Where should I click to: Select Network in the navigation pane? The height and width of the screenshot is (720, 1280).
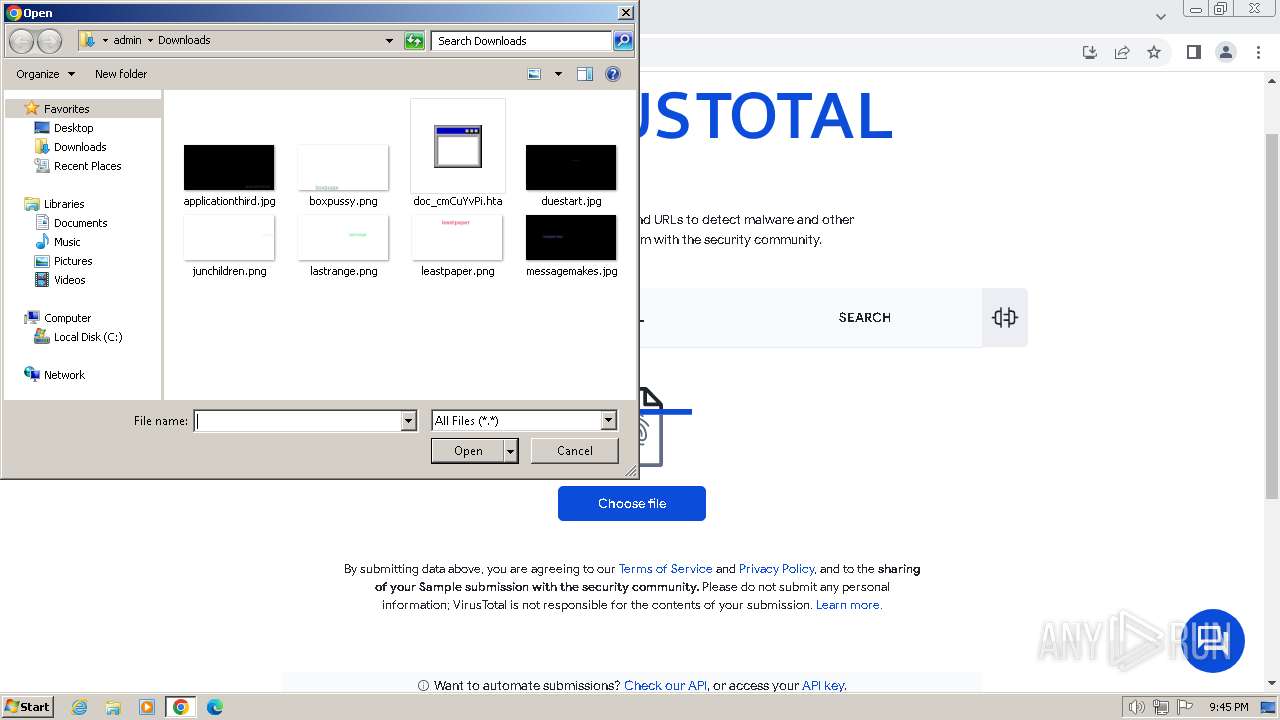click(64, 375)
